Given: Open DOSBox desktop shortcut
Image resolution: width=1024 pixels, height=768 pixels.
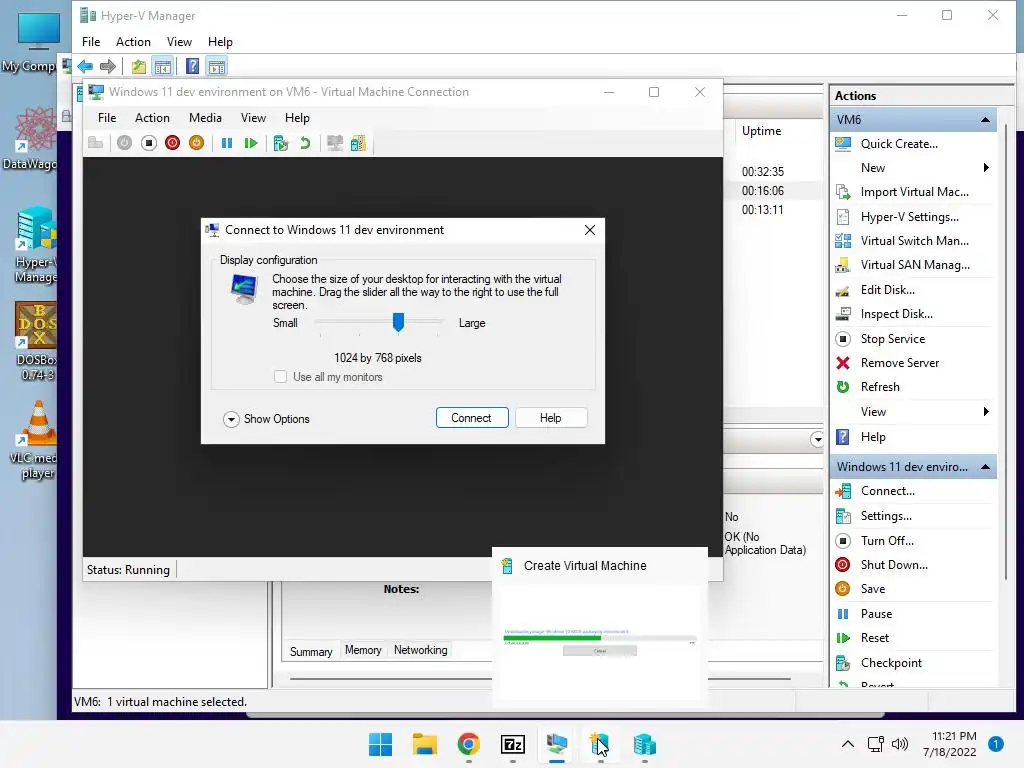Looking at the screenshot, I should [37, 342].
